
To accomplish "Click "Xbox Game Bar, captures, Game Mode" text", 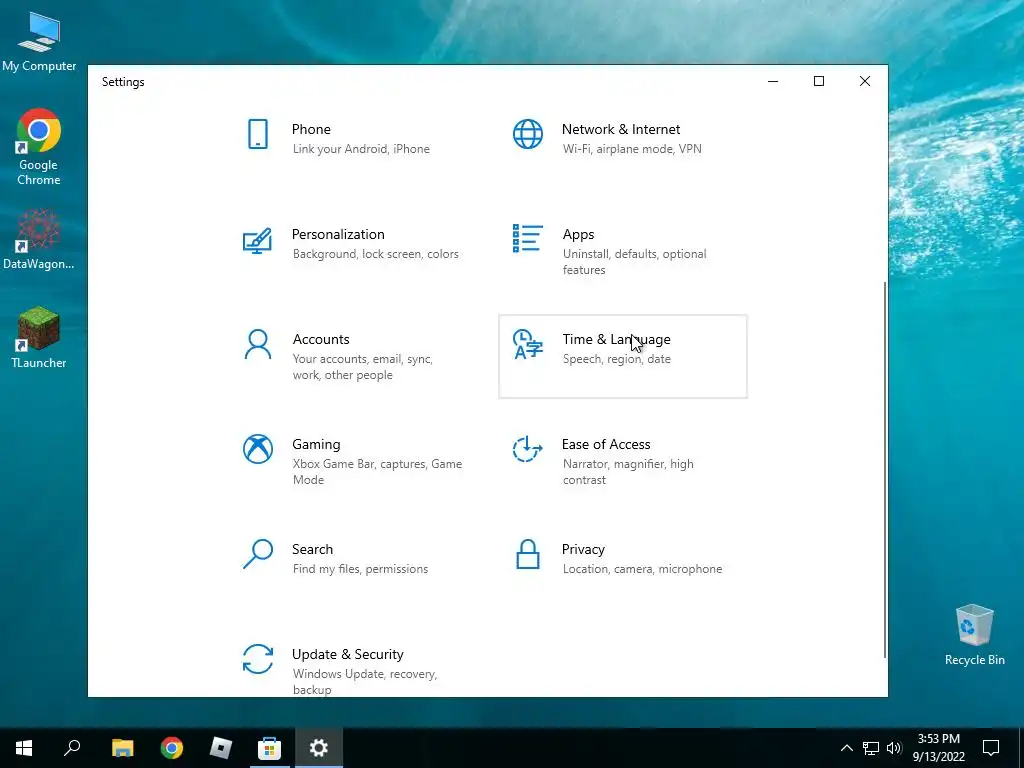I will click(x=377, y=472).
